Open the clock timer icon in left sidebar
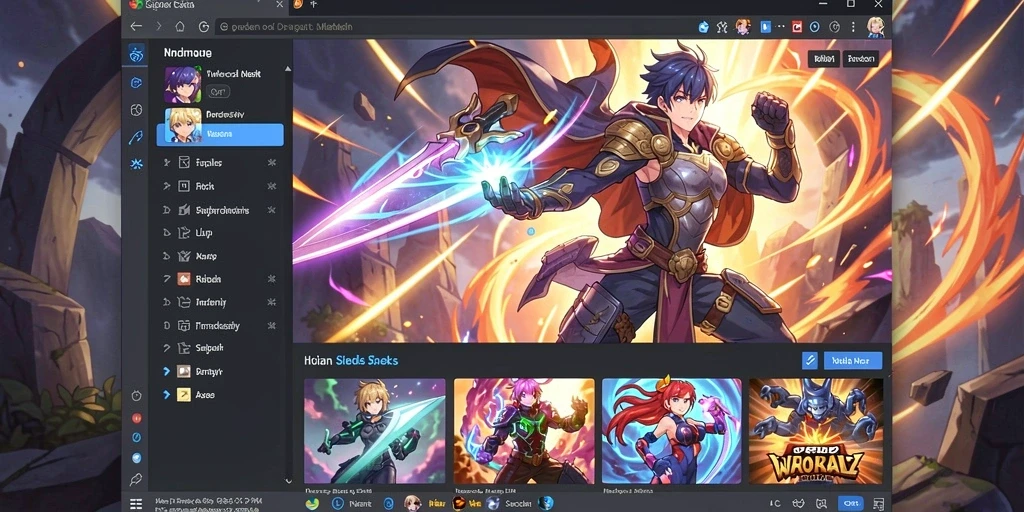1024x512 pixels. click(x=136, y=396)
